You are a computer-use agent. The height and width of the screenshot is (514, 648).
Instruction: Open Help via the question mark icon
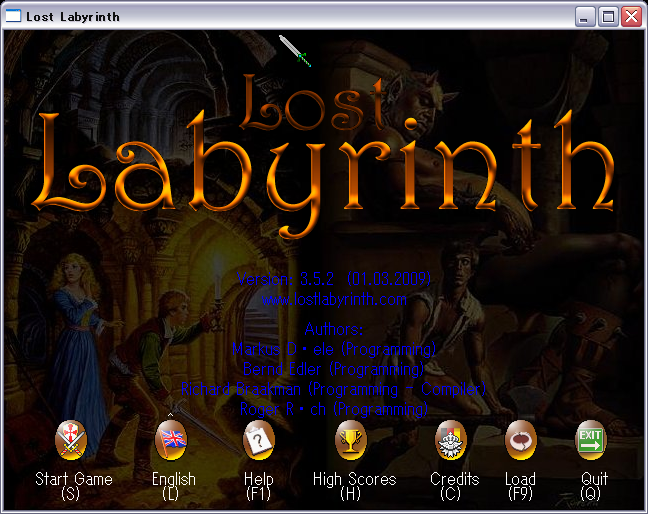tap(259, 440)
